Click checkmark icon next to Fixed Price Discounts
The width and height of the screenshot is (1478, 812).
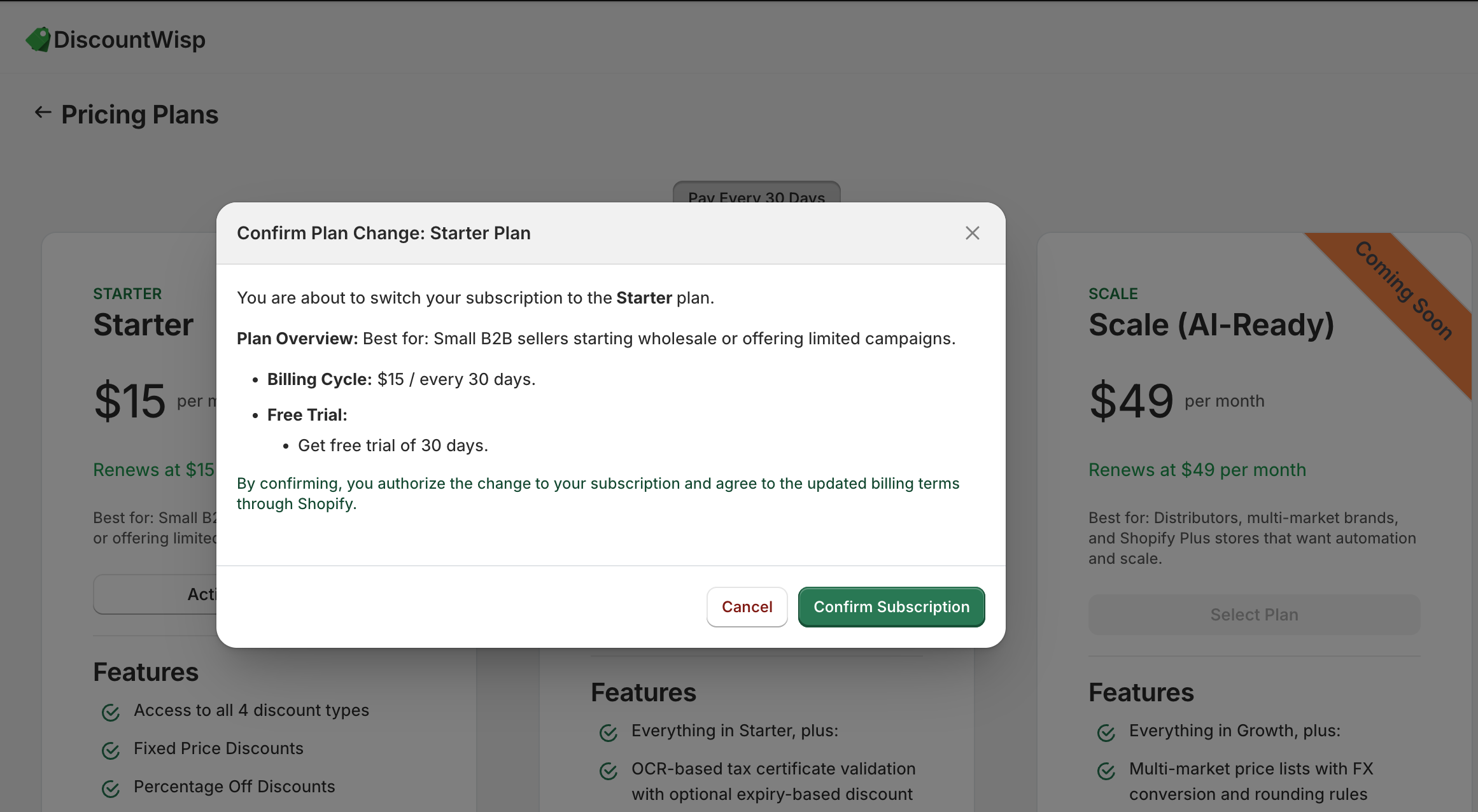(x=111, y=750)
